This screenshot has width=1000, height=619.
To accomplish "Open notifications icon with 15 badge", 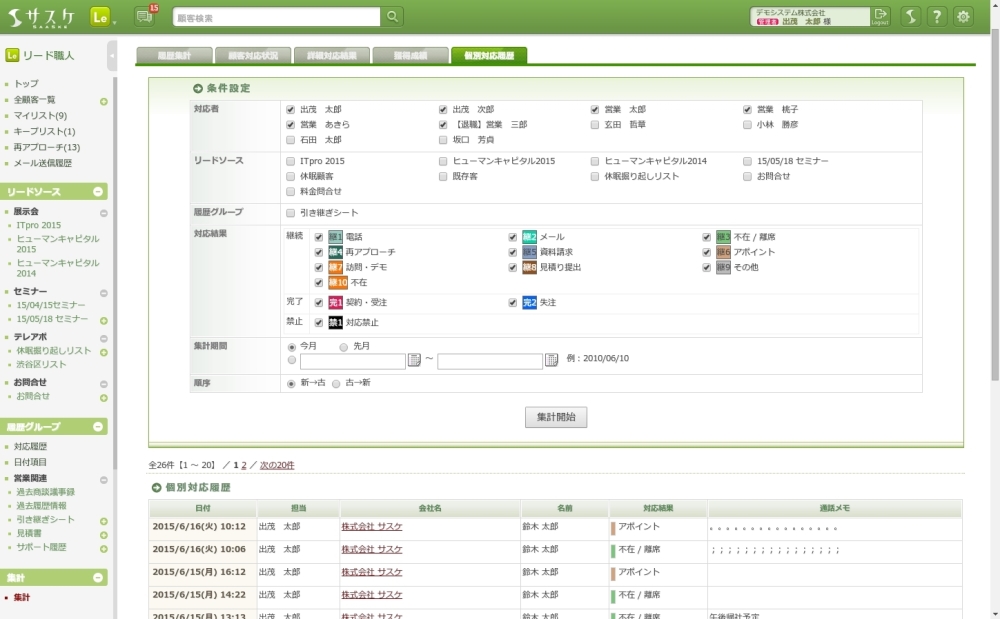I will tap(144, 16).
